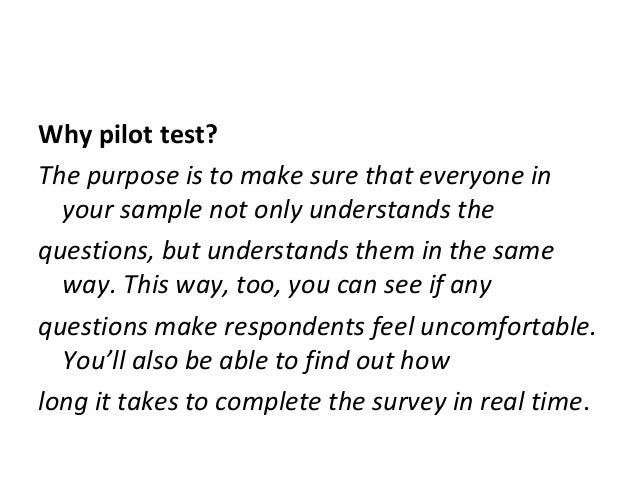Click the word 'survey' in last line
This screenshot has width=638, height=479.
click(x=409, y=403)
